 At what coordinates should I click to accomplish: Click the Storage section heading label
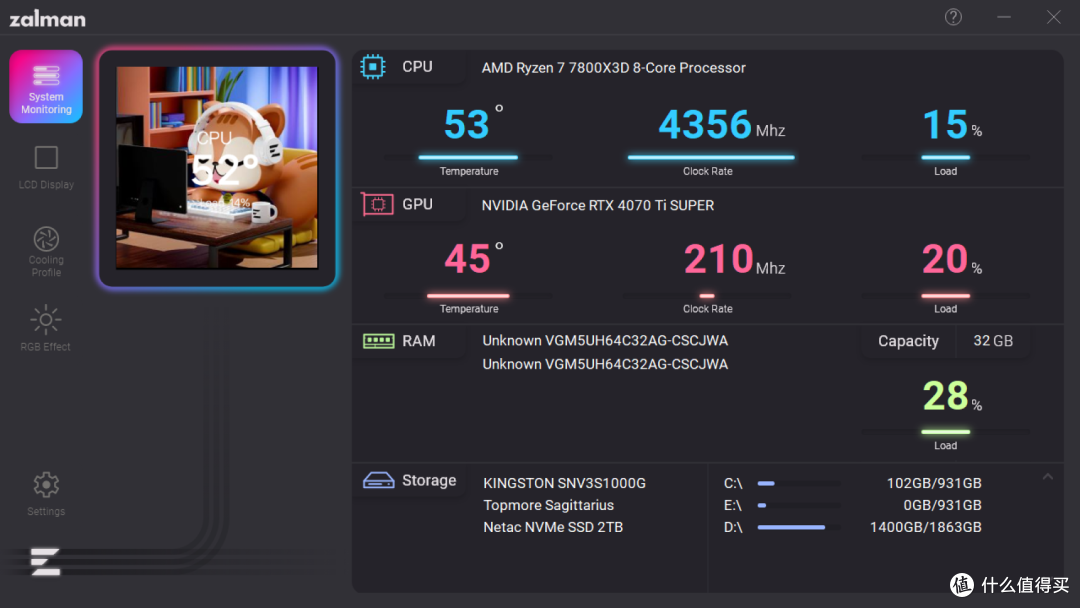(428, 481)
